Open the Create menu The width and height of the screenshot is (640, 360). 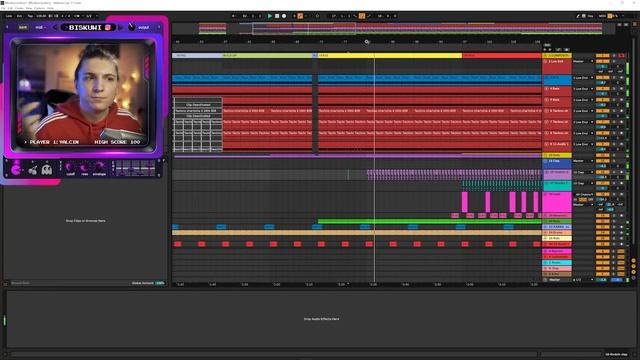pos(19,8)
